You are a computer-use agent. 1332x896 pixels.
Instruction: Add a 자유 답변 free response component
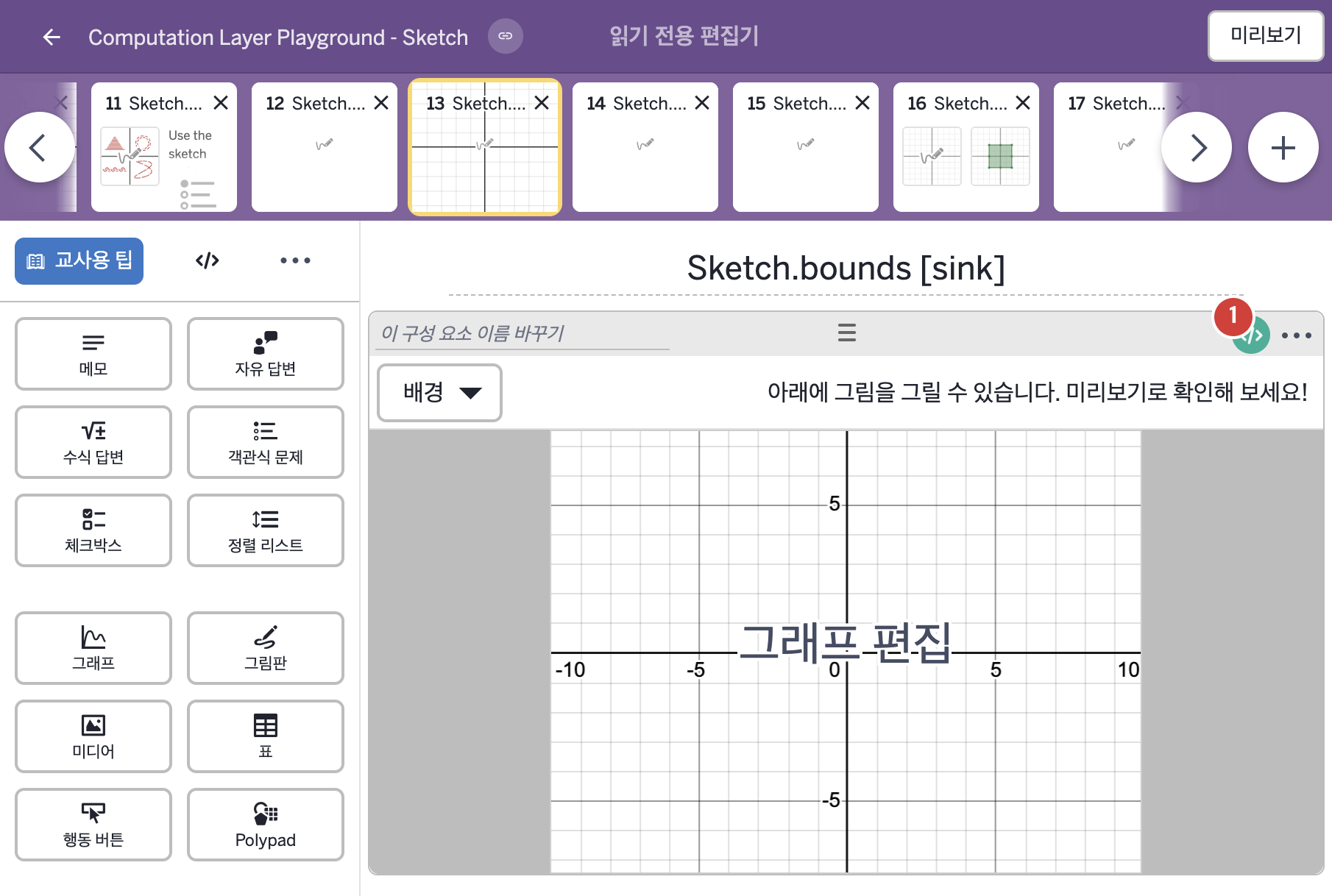click(266, 354)
